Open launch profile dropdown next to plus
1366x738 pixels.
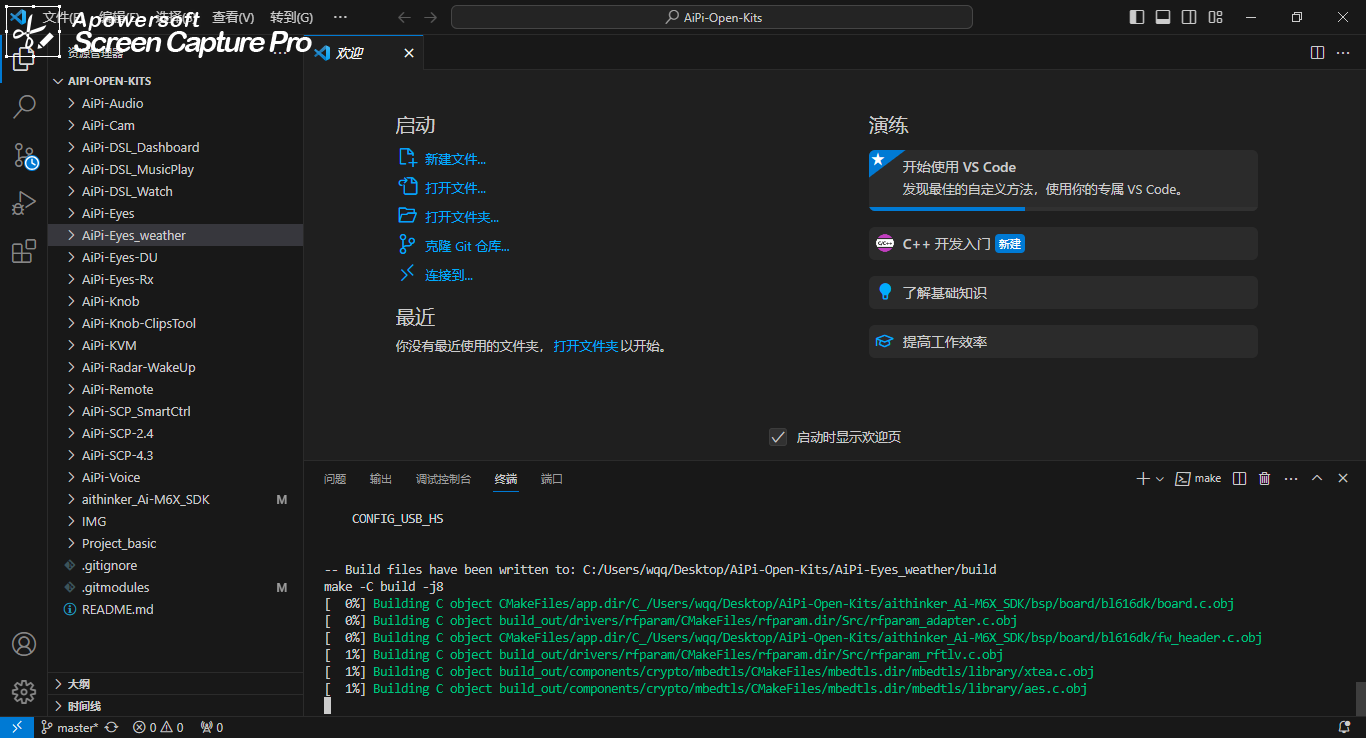point(1160,479)
